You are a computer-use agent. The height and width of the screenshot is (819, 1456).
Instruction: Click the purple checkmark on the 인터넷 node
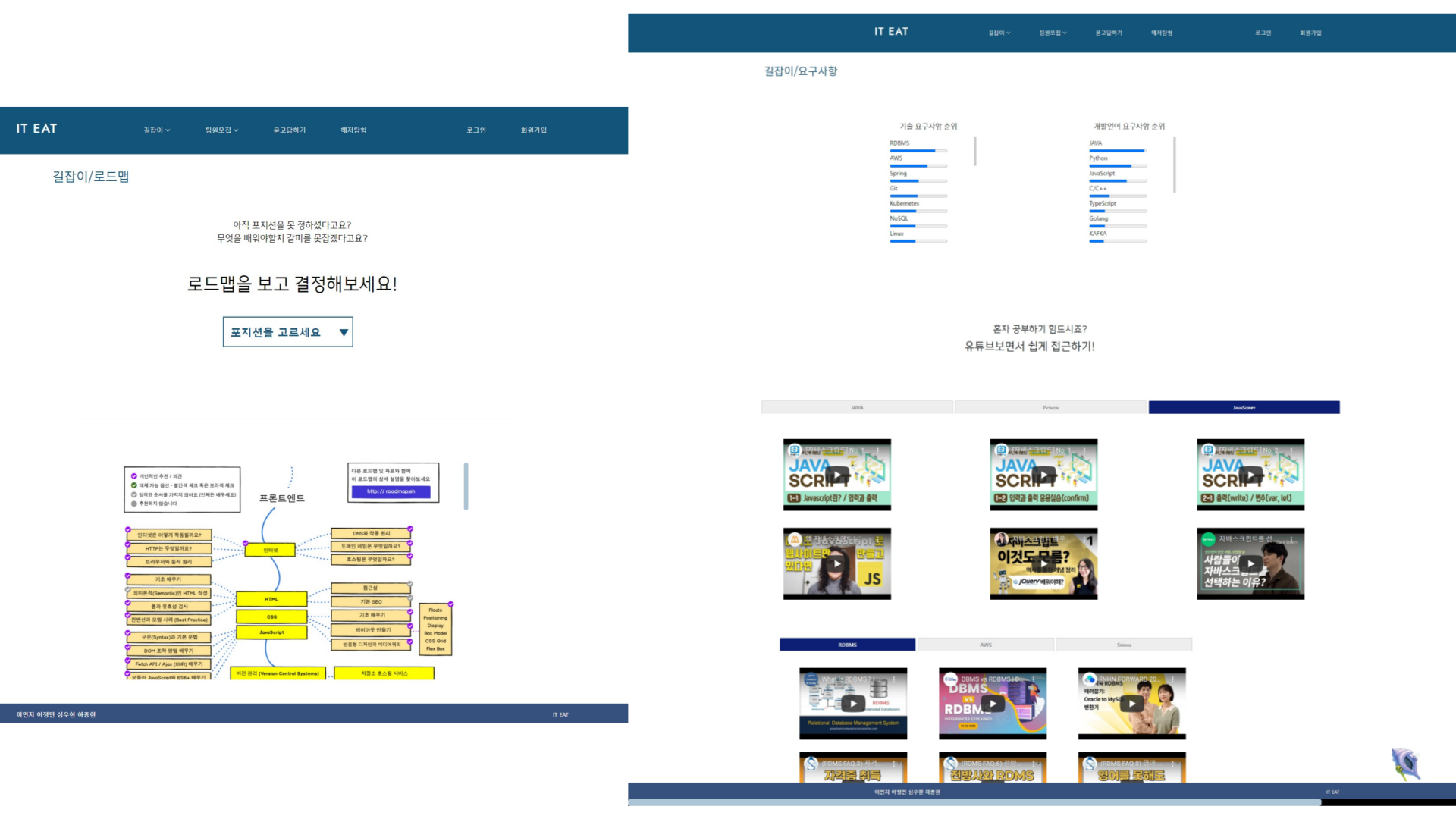click(x=245, y=543)
